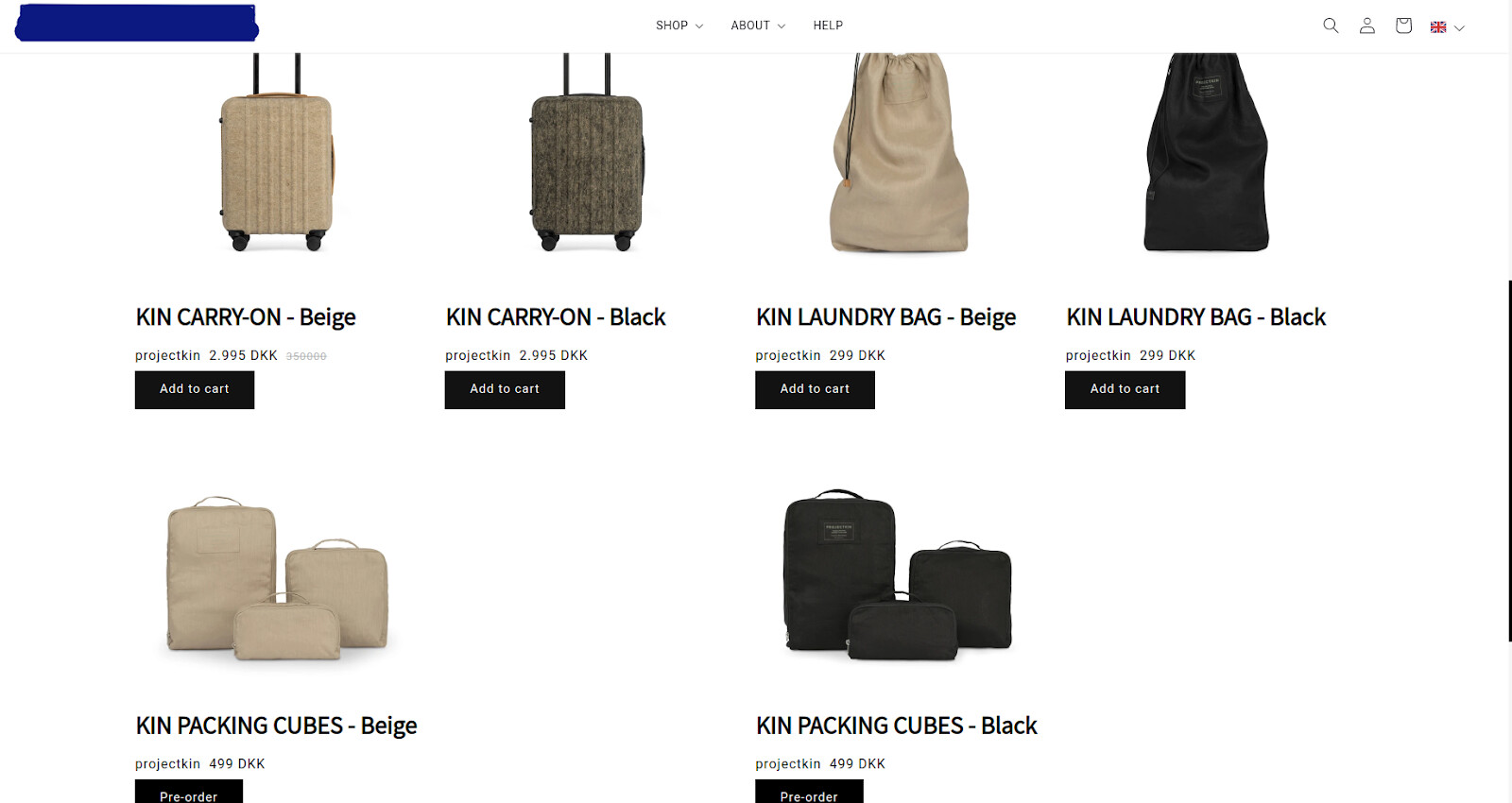
Task: Expand the ABOUT dropdown menu
Action: (758, 26)
